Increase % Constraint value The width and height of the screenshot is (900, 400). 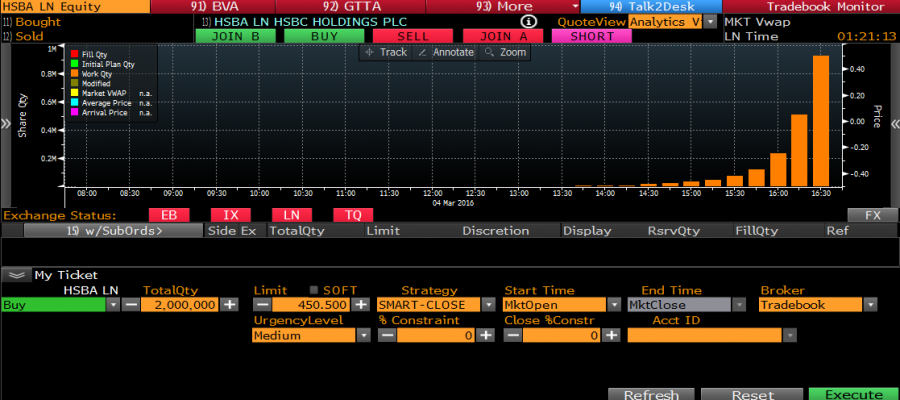coord(486,335)
